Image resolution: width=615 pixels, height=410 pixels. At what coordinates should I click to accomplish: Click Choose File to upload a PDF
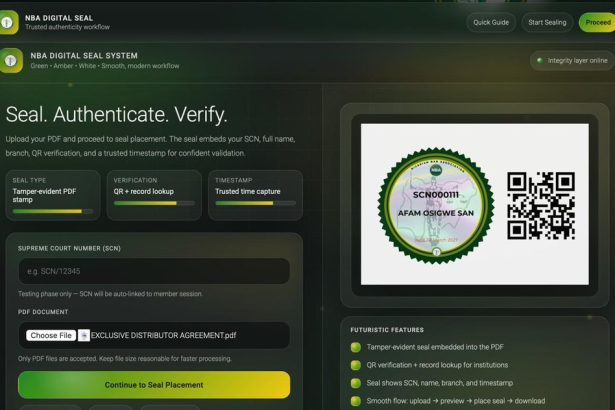50,335
